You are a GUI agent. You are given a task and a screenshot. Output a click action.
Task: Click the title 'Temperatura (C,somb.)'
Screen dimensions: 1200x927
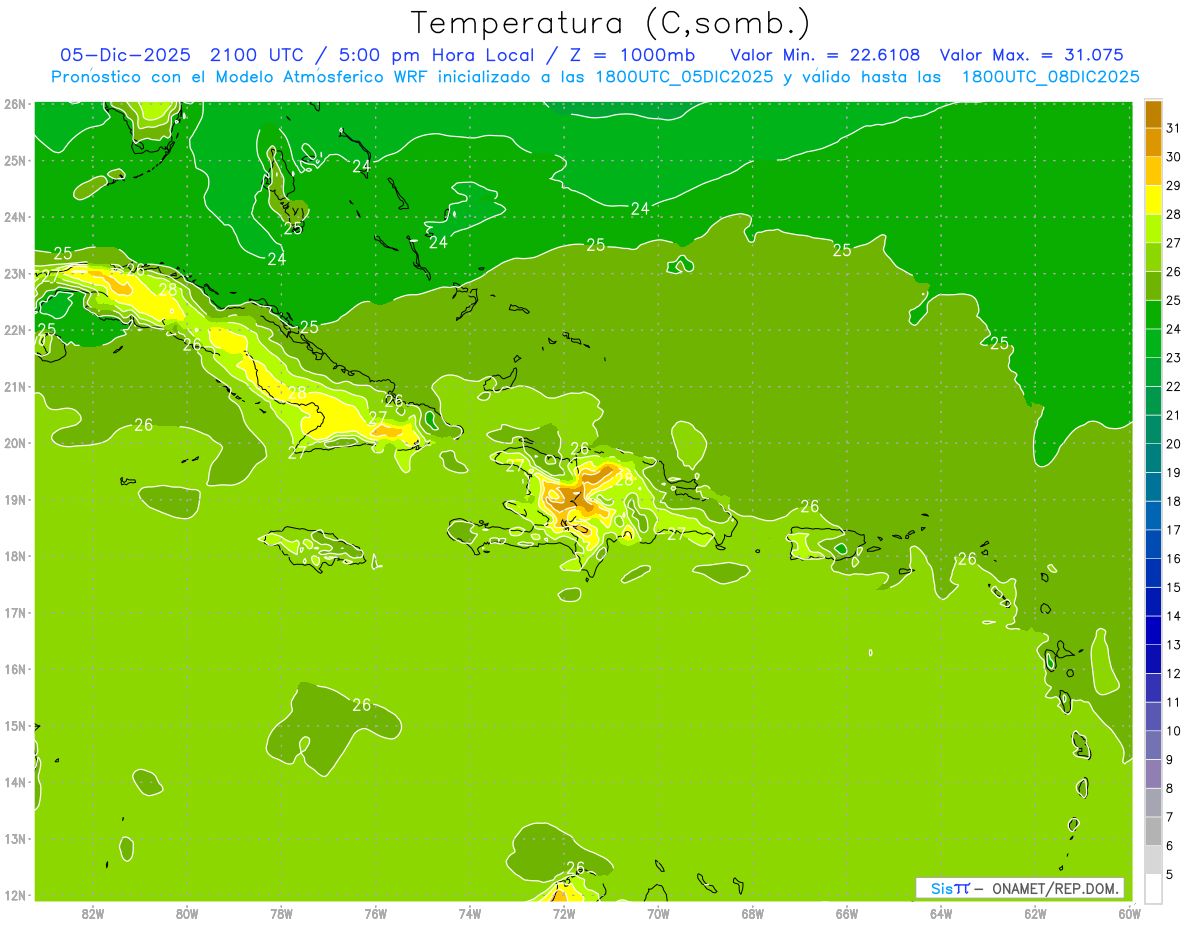click(610, 23)
